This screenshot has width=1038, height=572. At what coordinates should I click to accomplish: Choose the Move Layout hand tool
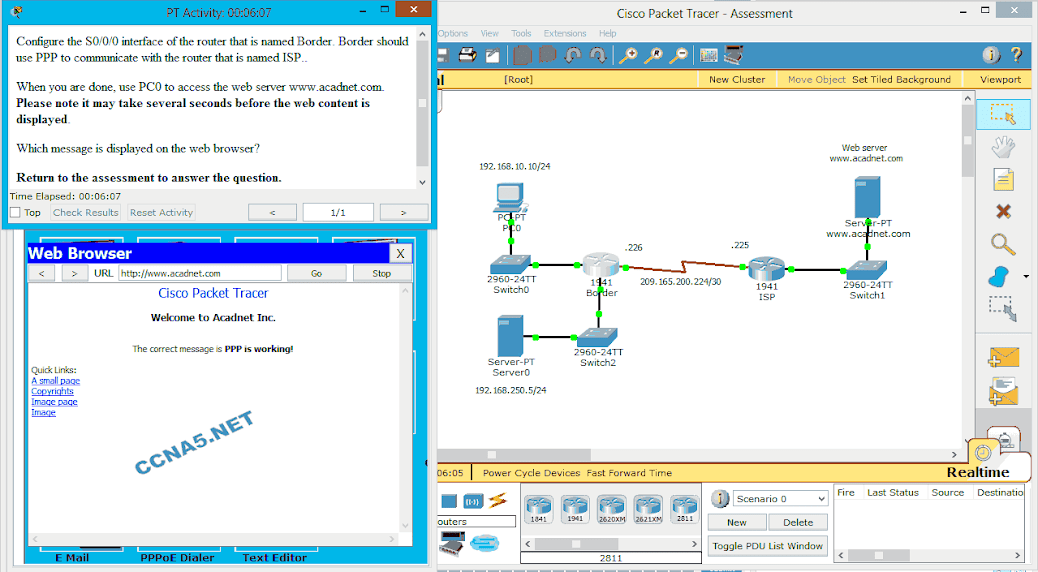[x=1003, y=147]
